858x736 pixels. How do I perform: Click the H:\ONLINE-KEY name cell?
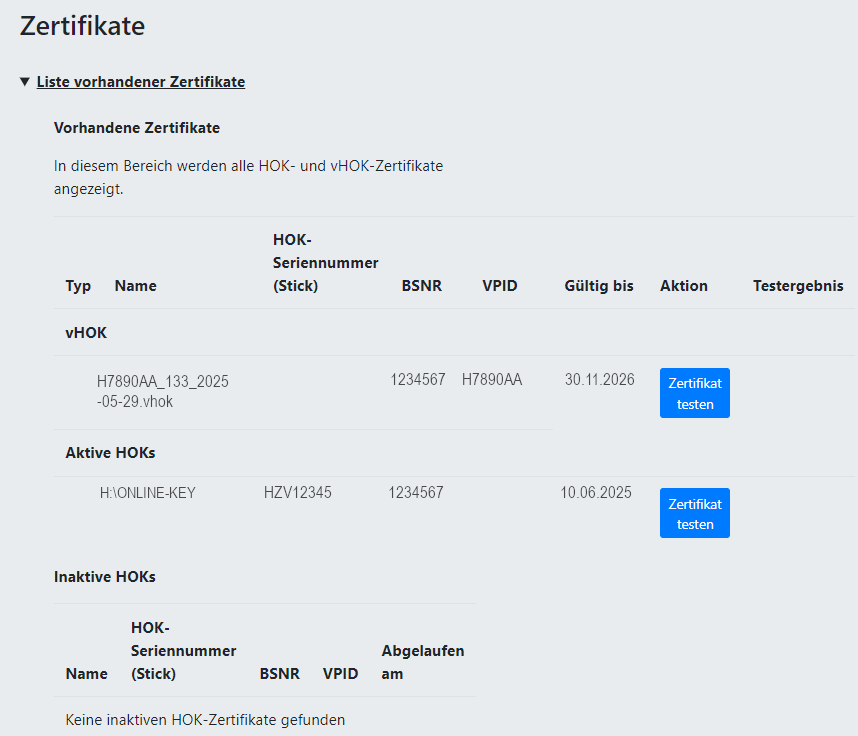(x=147, y=493)
